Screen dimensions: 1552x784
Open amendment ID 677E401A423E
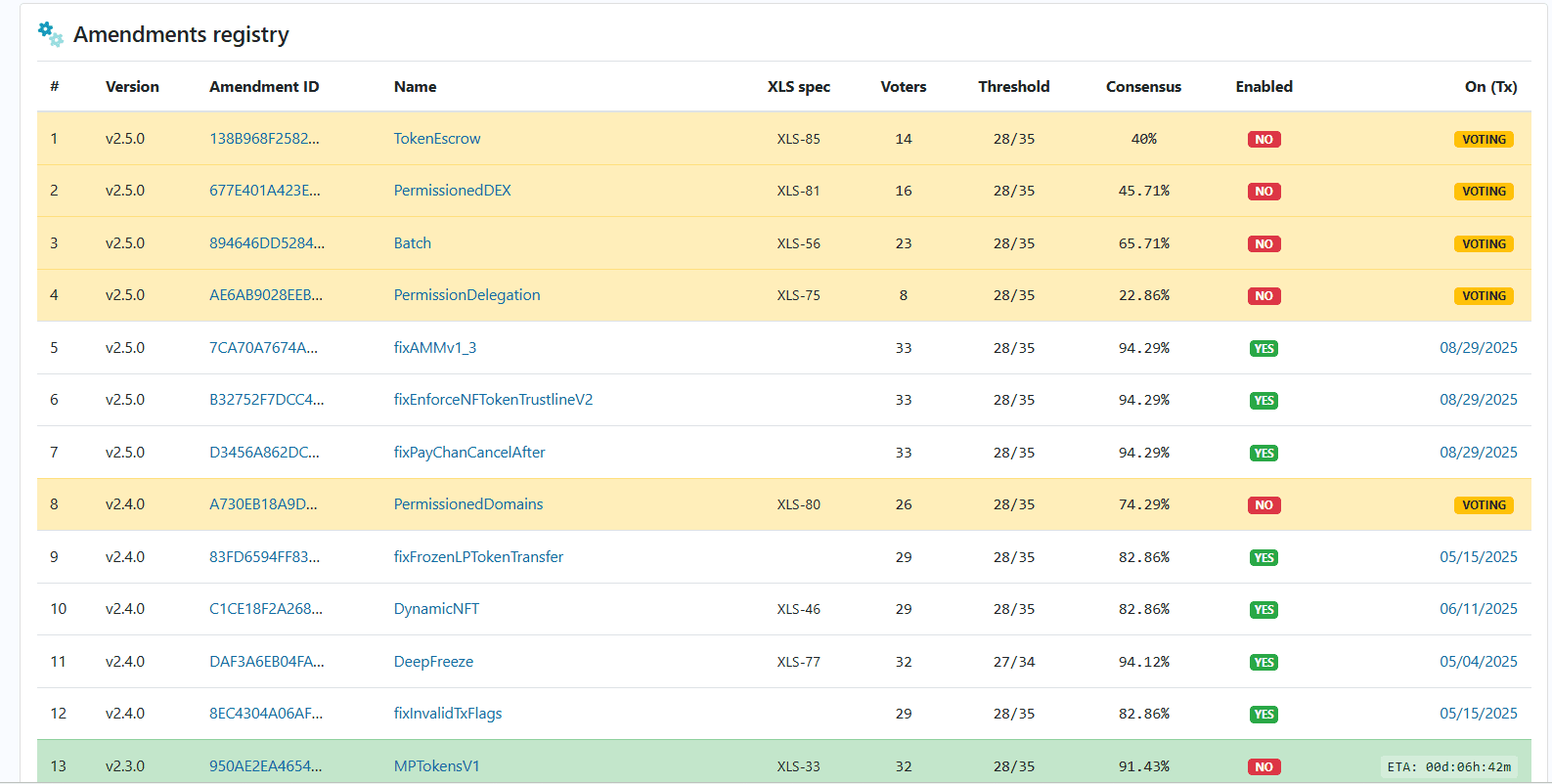(264, 191)
